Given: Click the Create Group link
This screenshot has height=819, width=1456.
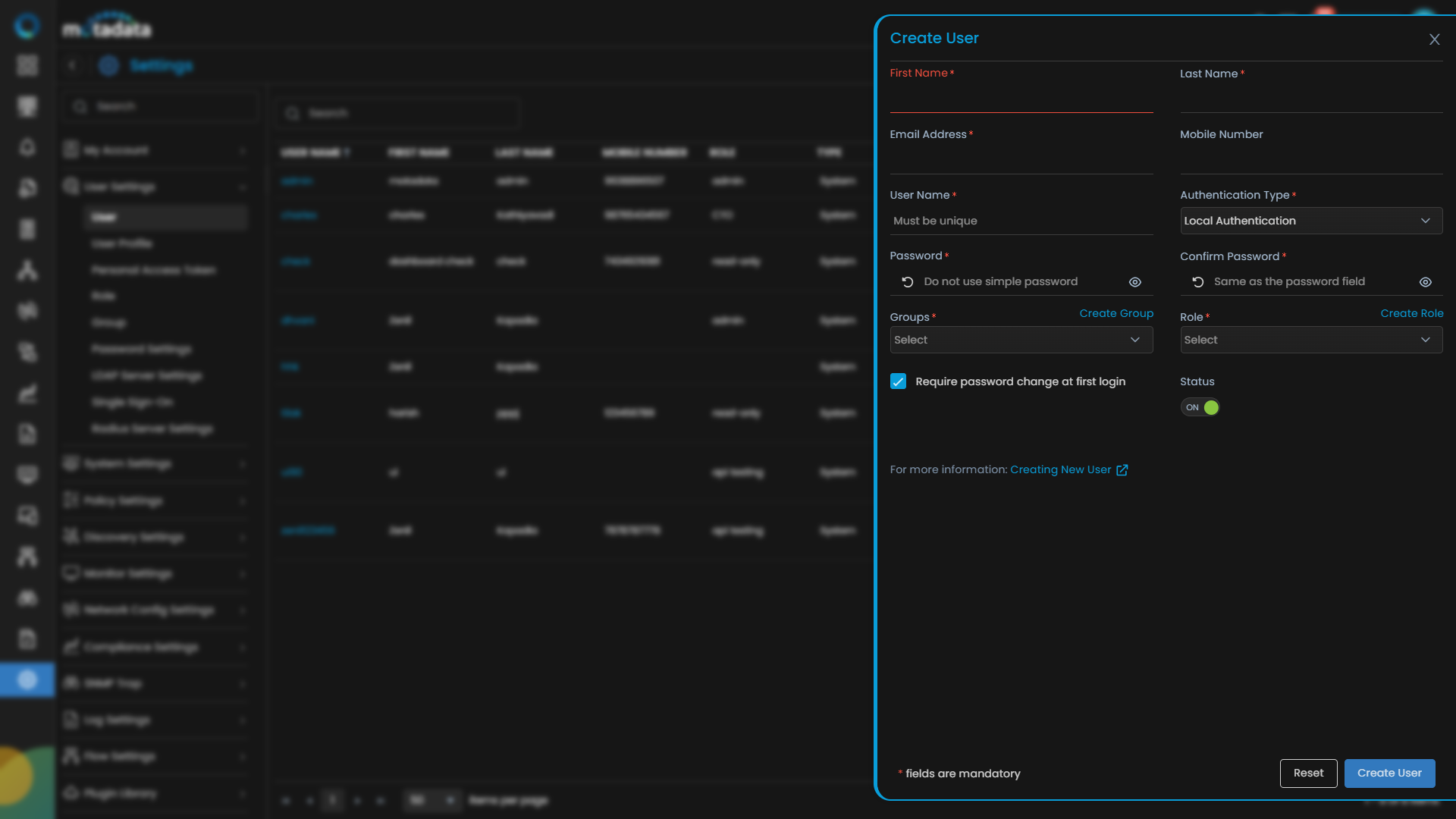Looking at the screenshot, I should point(1116,313).
